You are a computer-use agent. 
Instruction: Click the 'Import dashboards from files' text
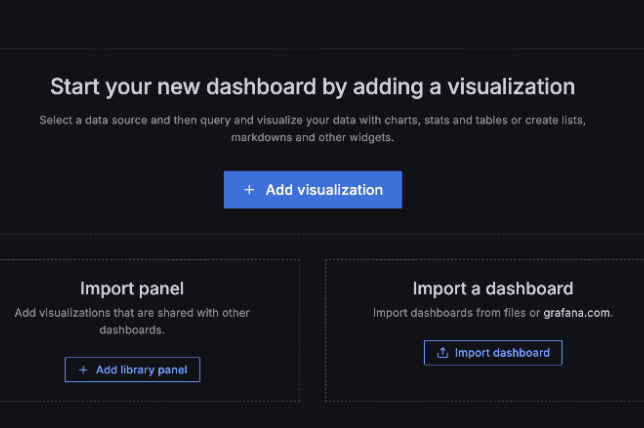(455, 313)
